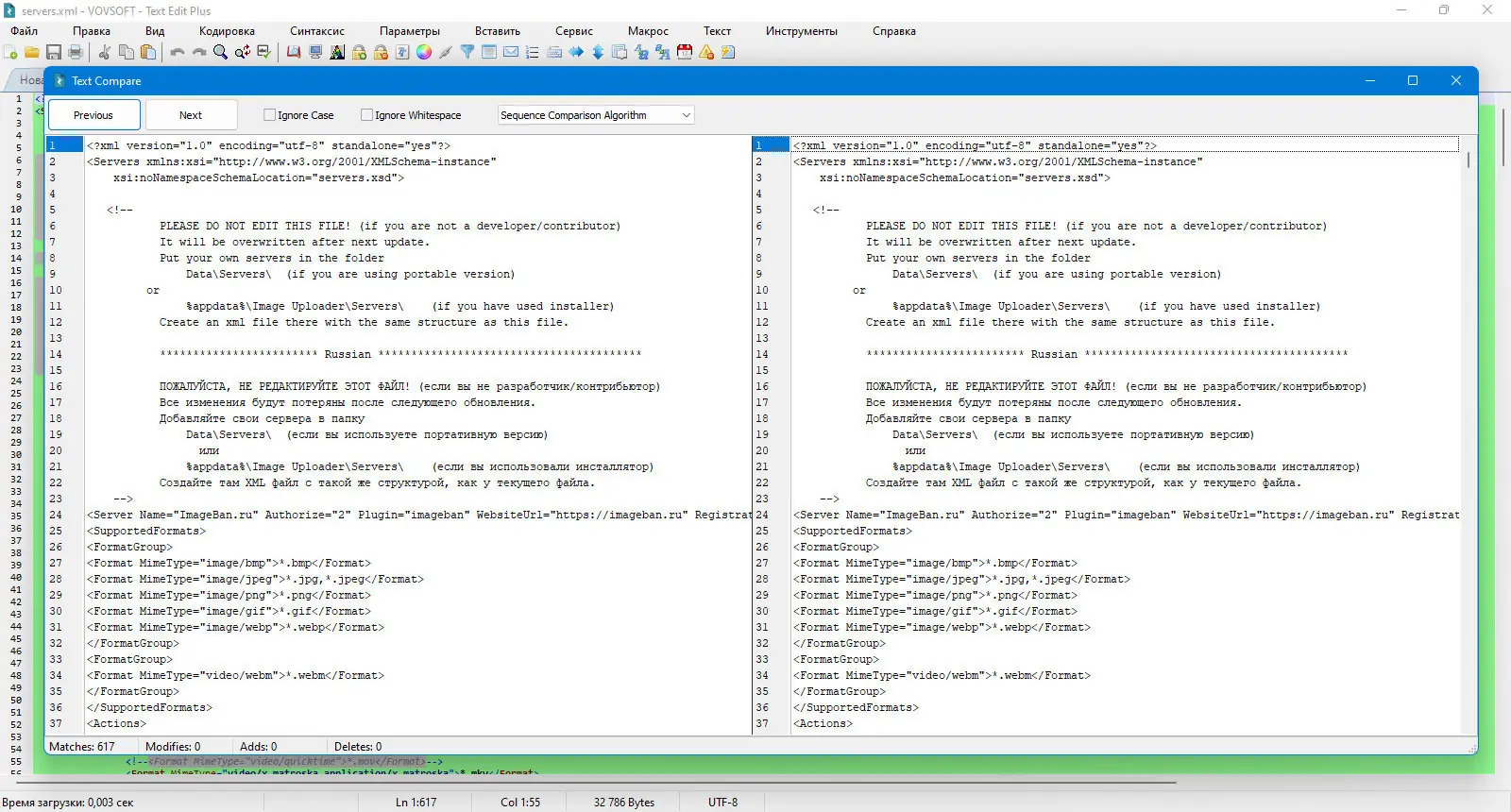The width and height of the screenshot is (1511, 812).
Task: Open the Инструменты menu
Action: [801, 31]
